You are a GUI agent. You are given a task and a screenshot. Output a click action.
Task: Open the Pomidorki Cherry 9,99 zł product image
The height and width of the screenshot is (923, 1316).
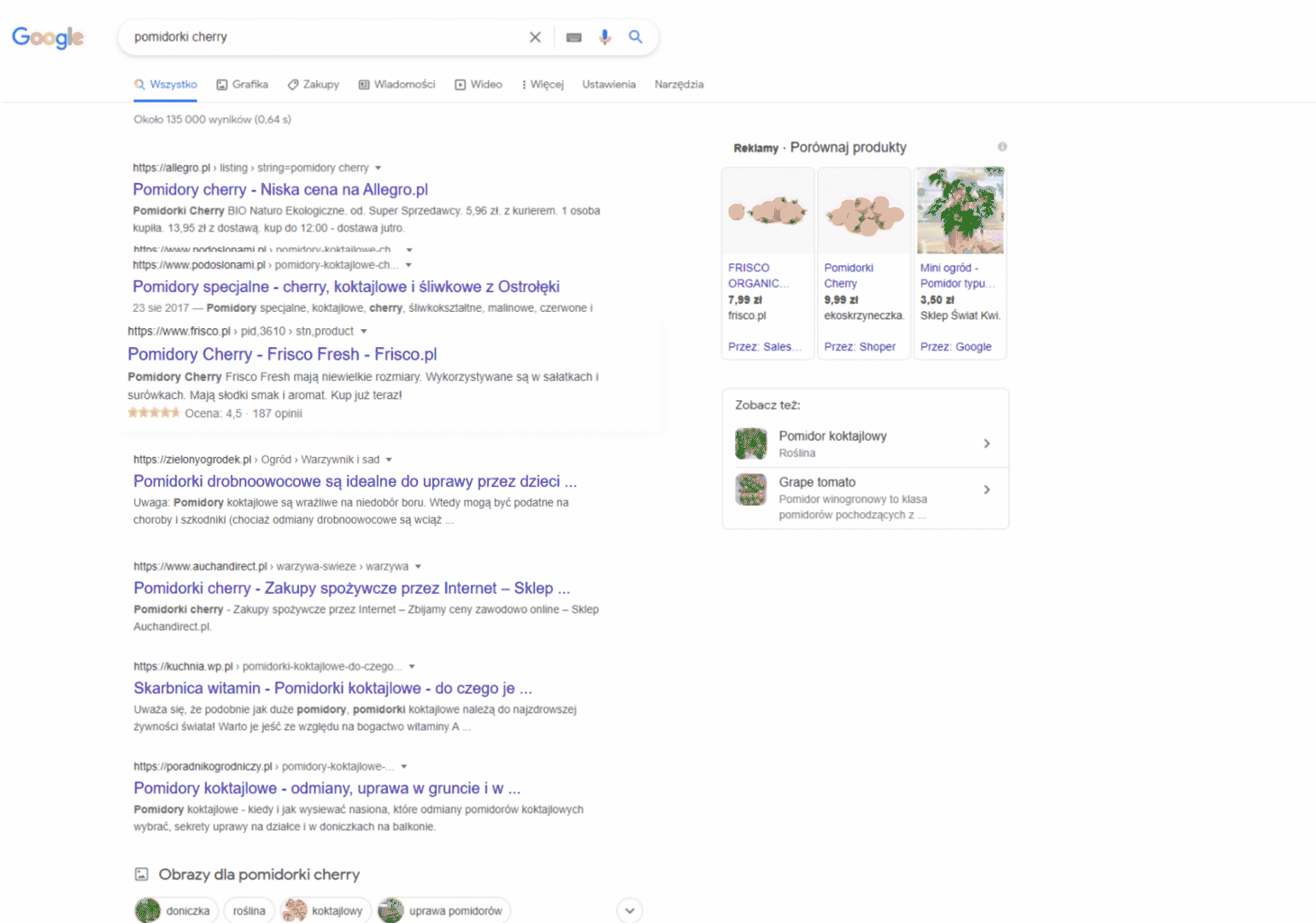pos(864,211)
